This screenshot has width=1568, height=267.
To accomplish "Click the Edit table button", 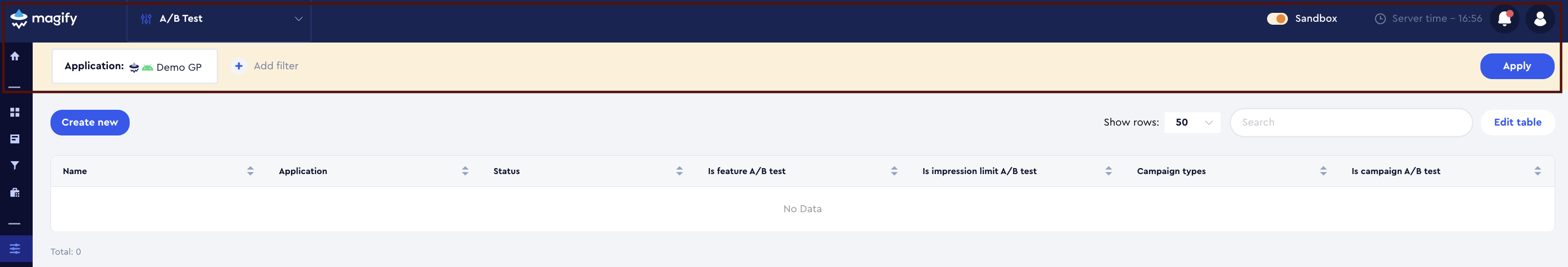I will tap(1517, 122).
